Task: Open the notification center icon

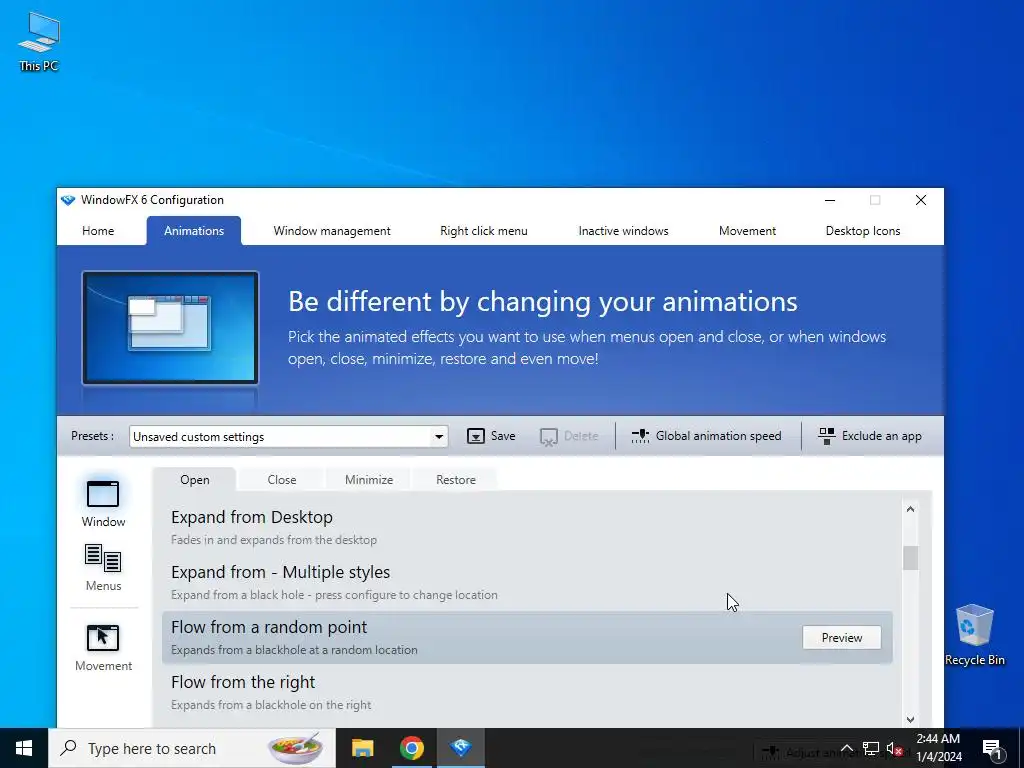Action: pyautogui.click(x=991, y=748)
